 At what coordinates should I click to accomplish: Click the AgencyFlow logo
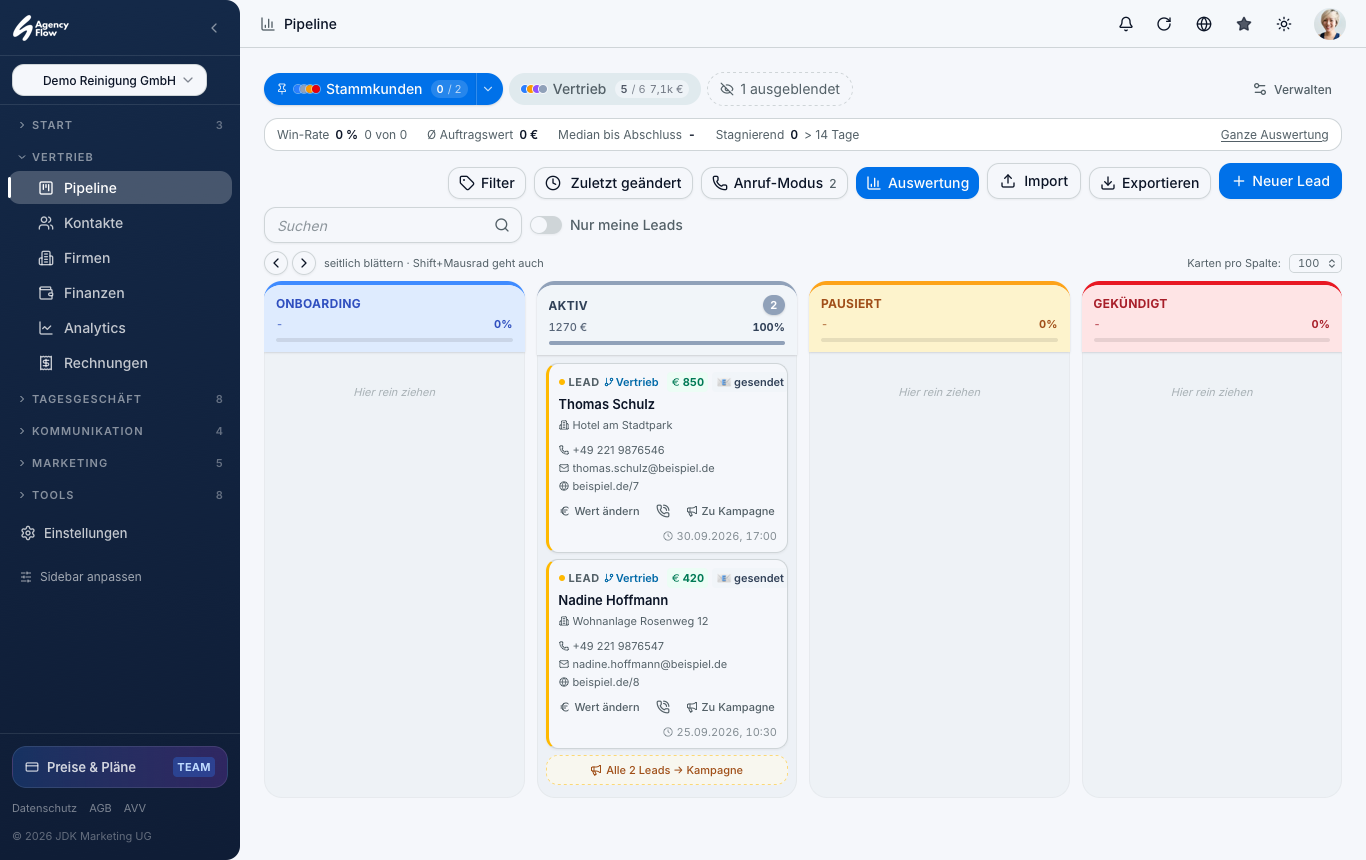tap(41, 28)
